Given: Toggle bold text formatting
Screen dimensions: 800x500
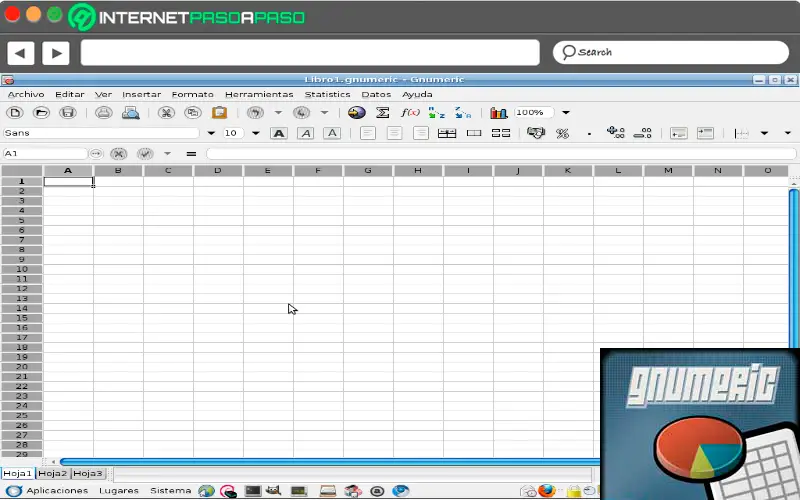Looking at the screenshot, I should (x=279, y=133).
